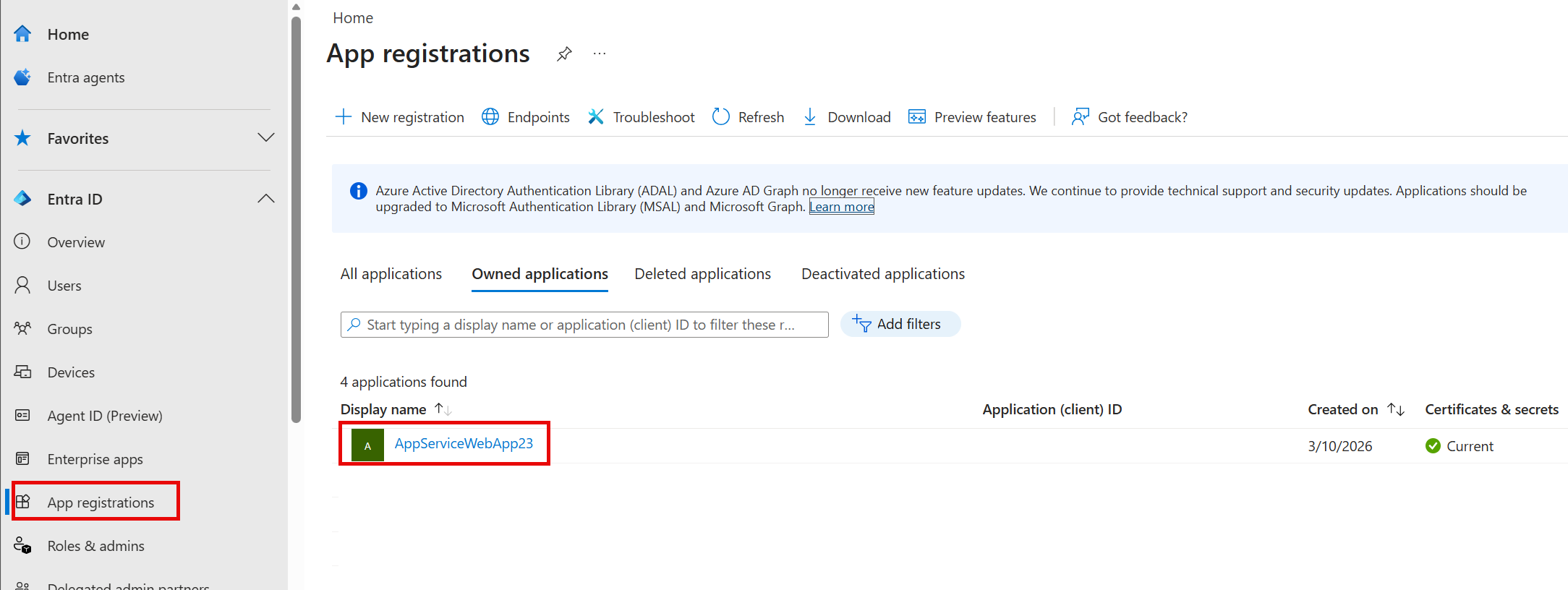Click the Application (client) ID column header
Viewport: 1568px width, 590px height.
tap(1052, 409)
